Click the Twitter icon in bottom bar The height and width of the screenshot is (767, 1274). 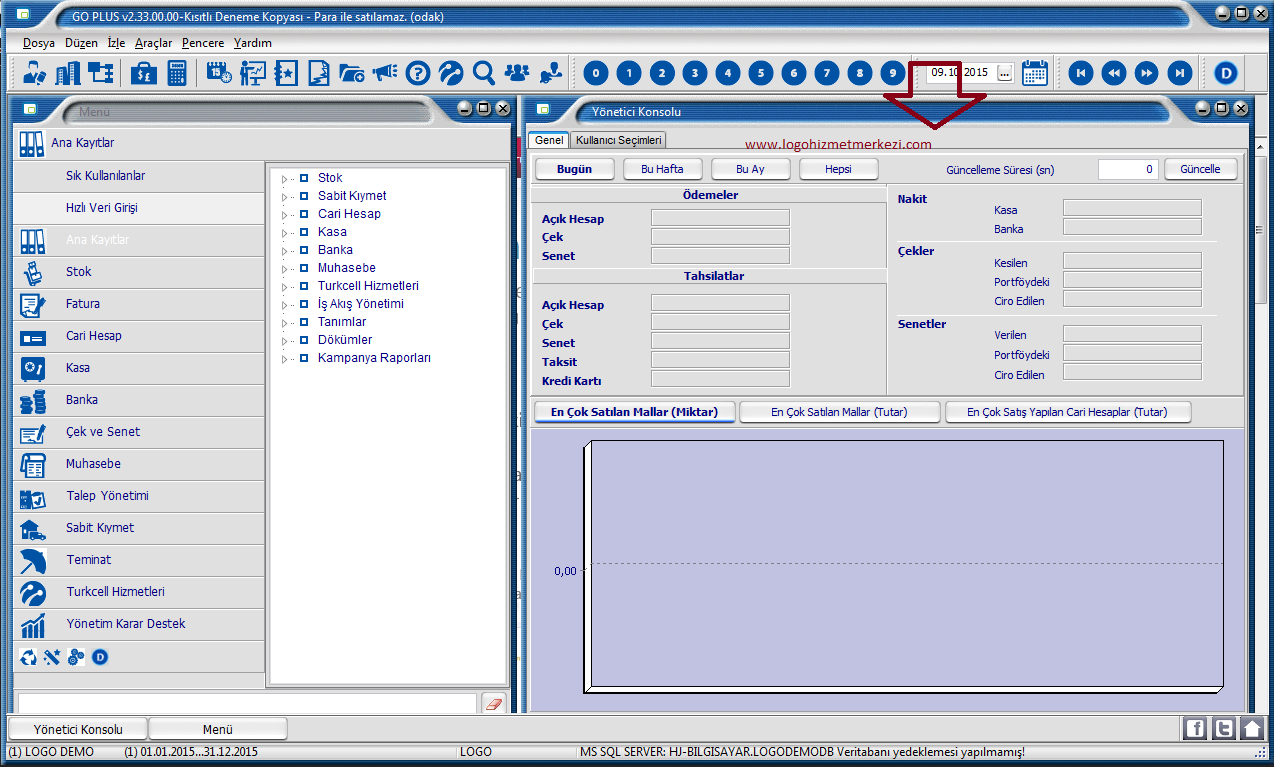[x=1223, y=728]
